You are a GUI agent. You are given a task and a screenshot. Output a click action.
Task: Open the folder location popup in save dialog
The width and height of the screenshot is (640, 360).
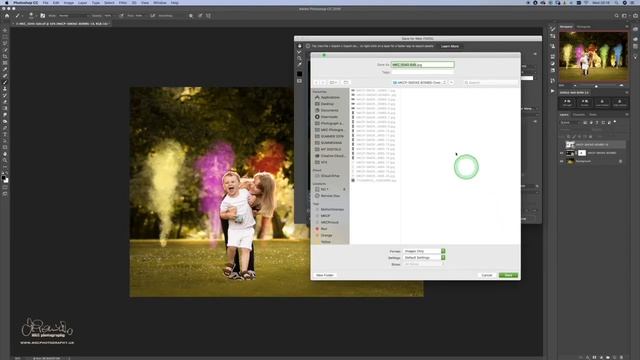tap(419, 82)
